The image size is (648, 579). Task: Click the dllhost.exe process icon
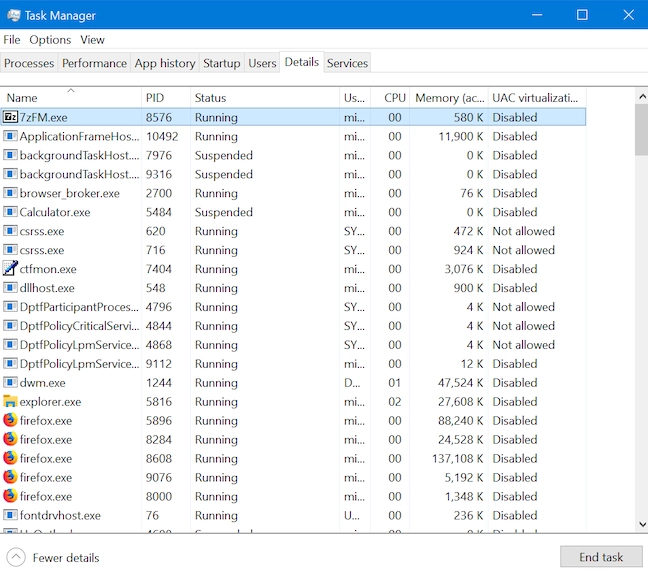coord(10,288)
